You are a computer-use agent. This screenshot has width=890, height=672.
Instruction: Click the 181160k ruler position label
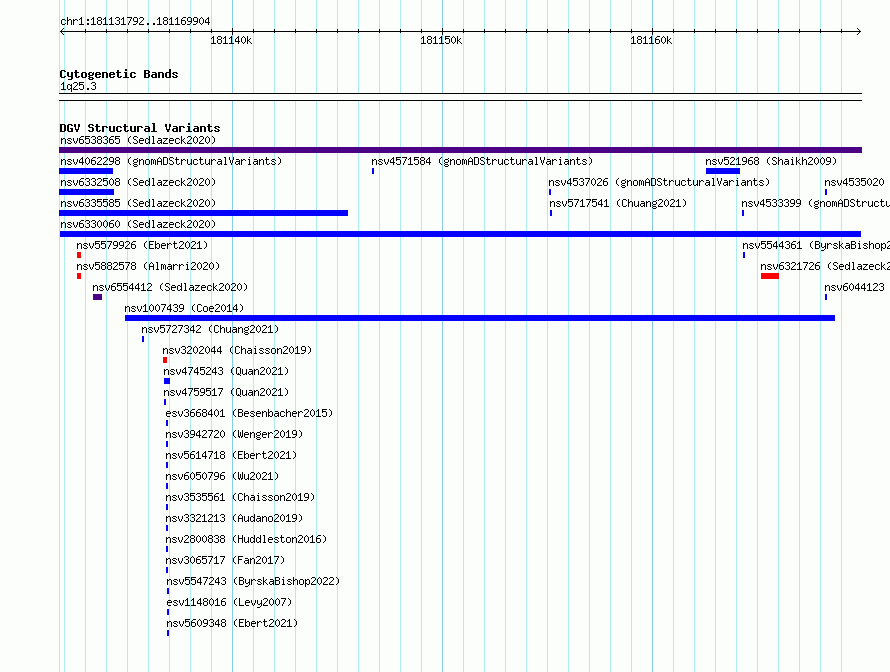[651, 40]
